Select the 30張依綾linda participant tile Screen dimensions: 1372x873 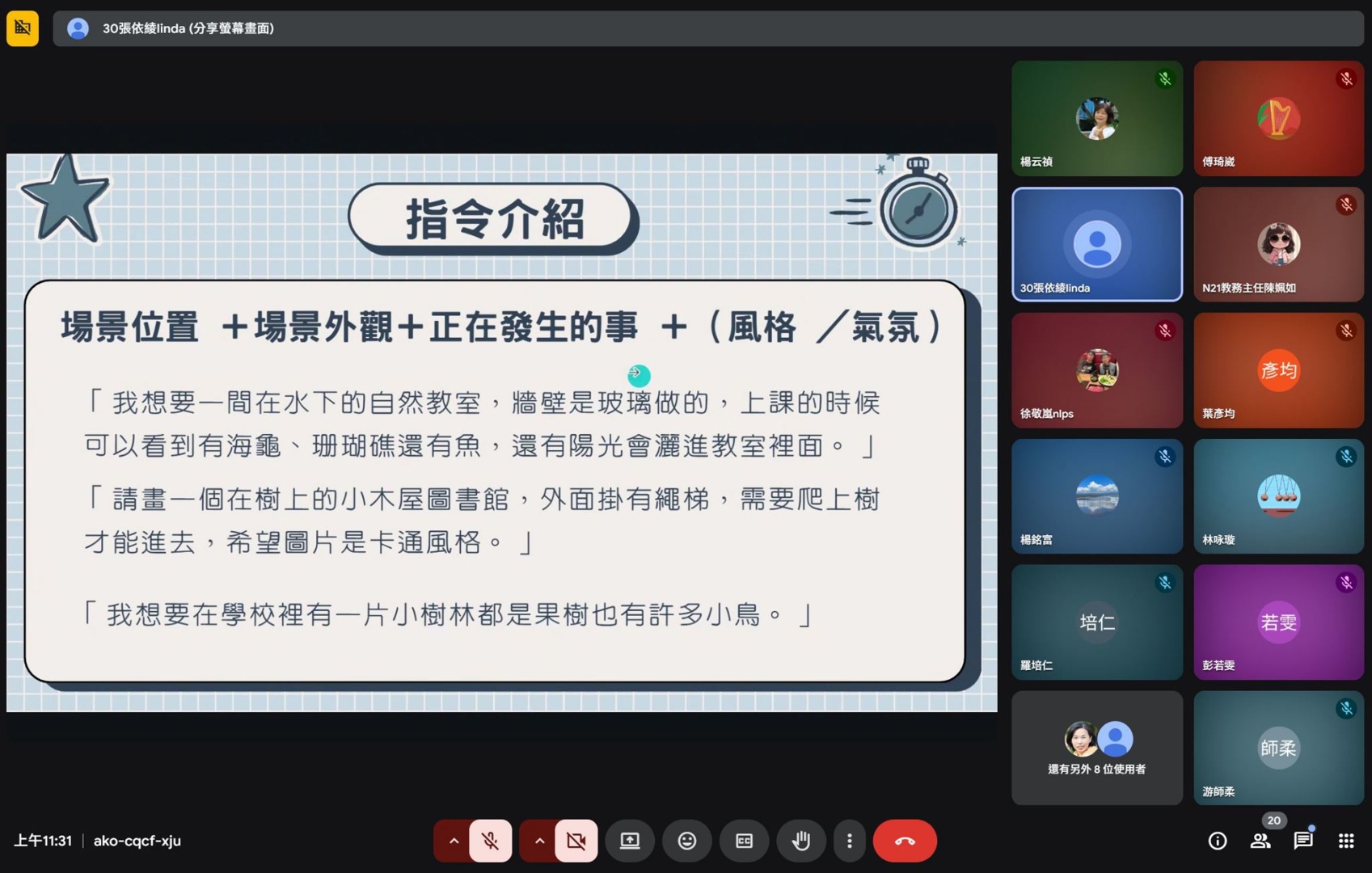1096,244
